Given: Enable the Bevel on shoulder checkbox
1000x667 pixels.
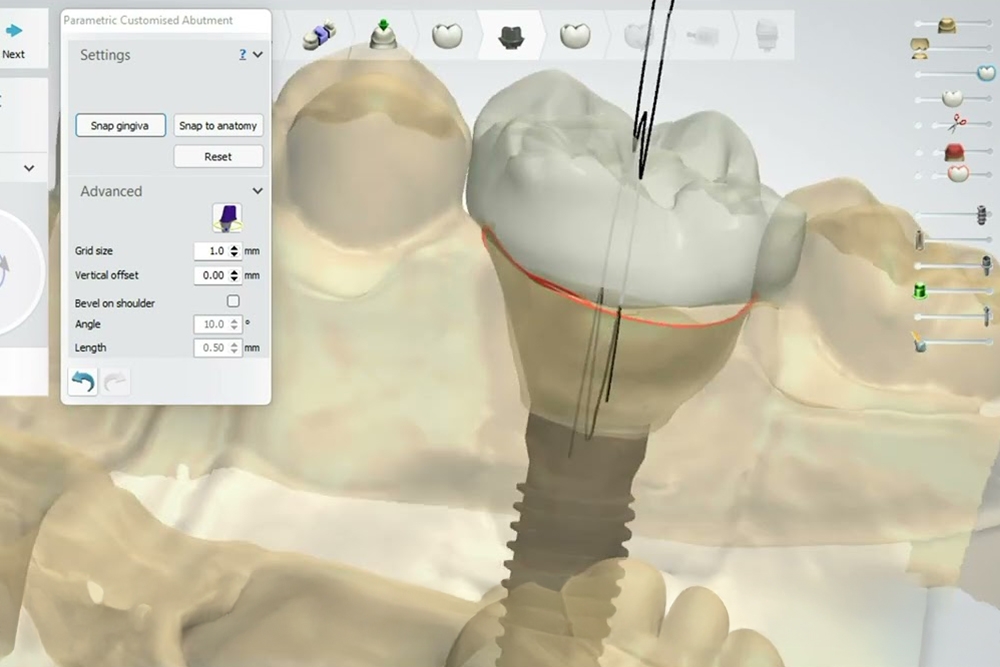Looking at the screenshot, I should pyautogui.click(x=233, y=301).
